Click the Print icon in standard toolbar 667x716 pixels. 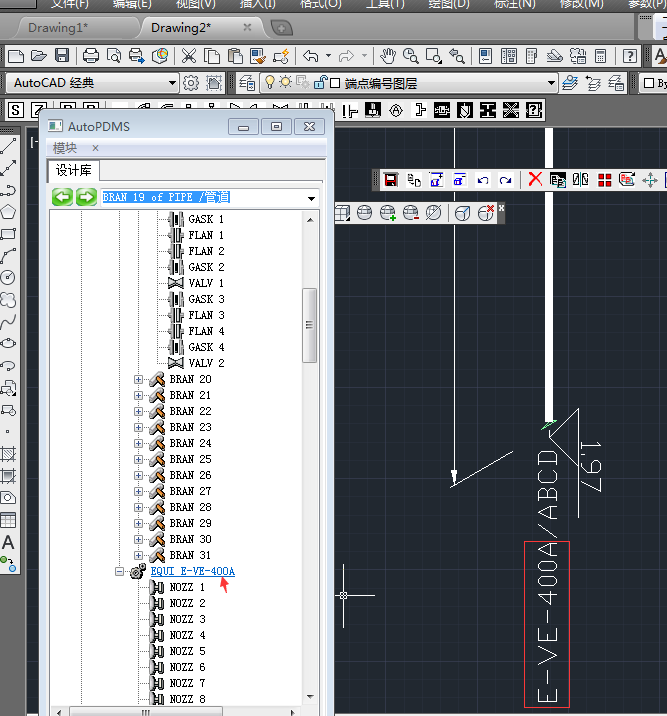(x=91, y=55)
